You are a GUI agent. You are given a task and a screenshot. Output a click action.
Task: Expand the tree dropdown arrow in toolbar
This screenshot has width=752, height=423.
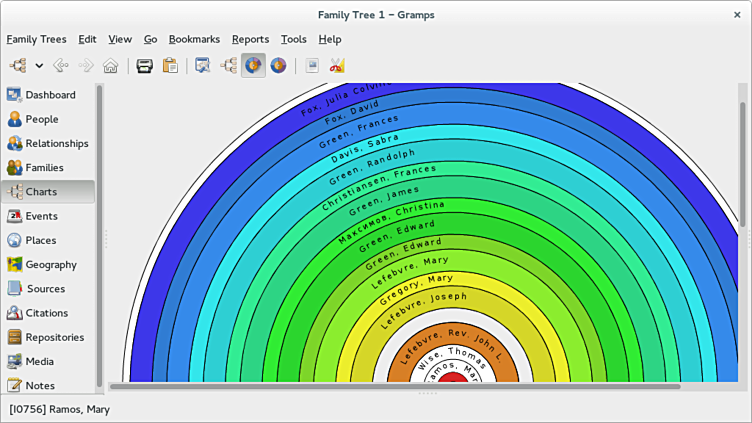tap(39, 66)
